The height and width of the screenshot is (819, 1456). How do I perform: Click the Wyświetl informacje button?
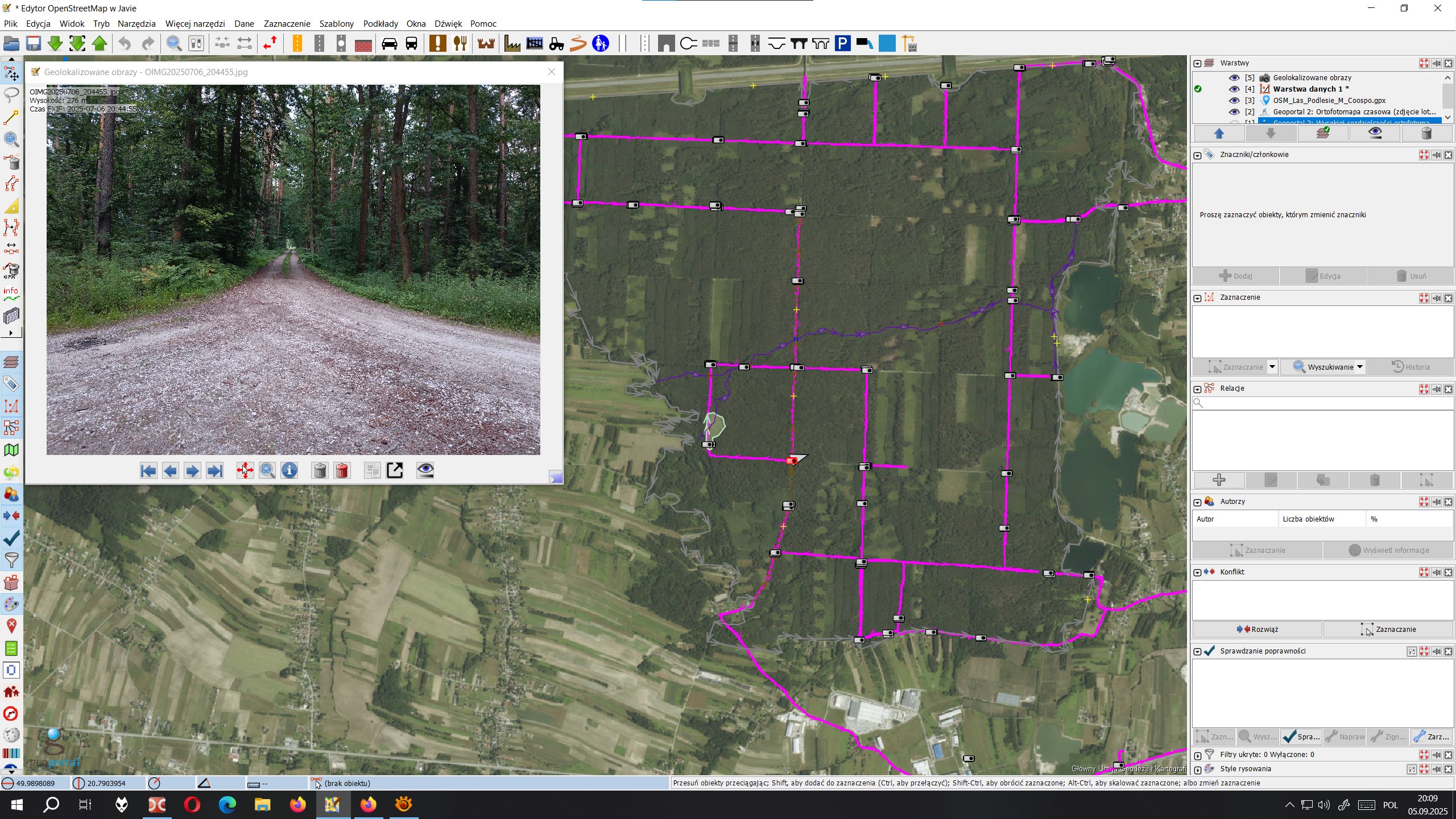click(1388, 550)
